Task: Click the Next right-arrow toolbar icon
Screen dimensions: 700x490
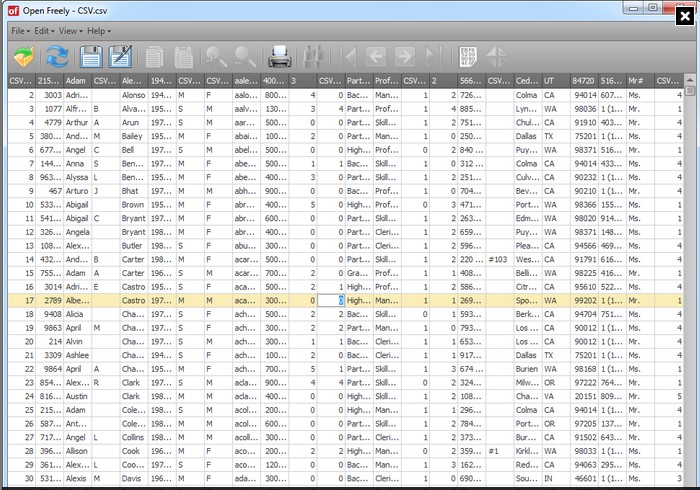Action: [404, 57]
